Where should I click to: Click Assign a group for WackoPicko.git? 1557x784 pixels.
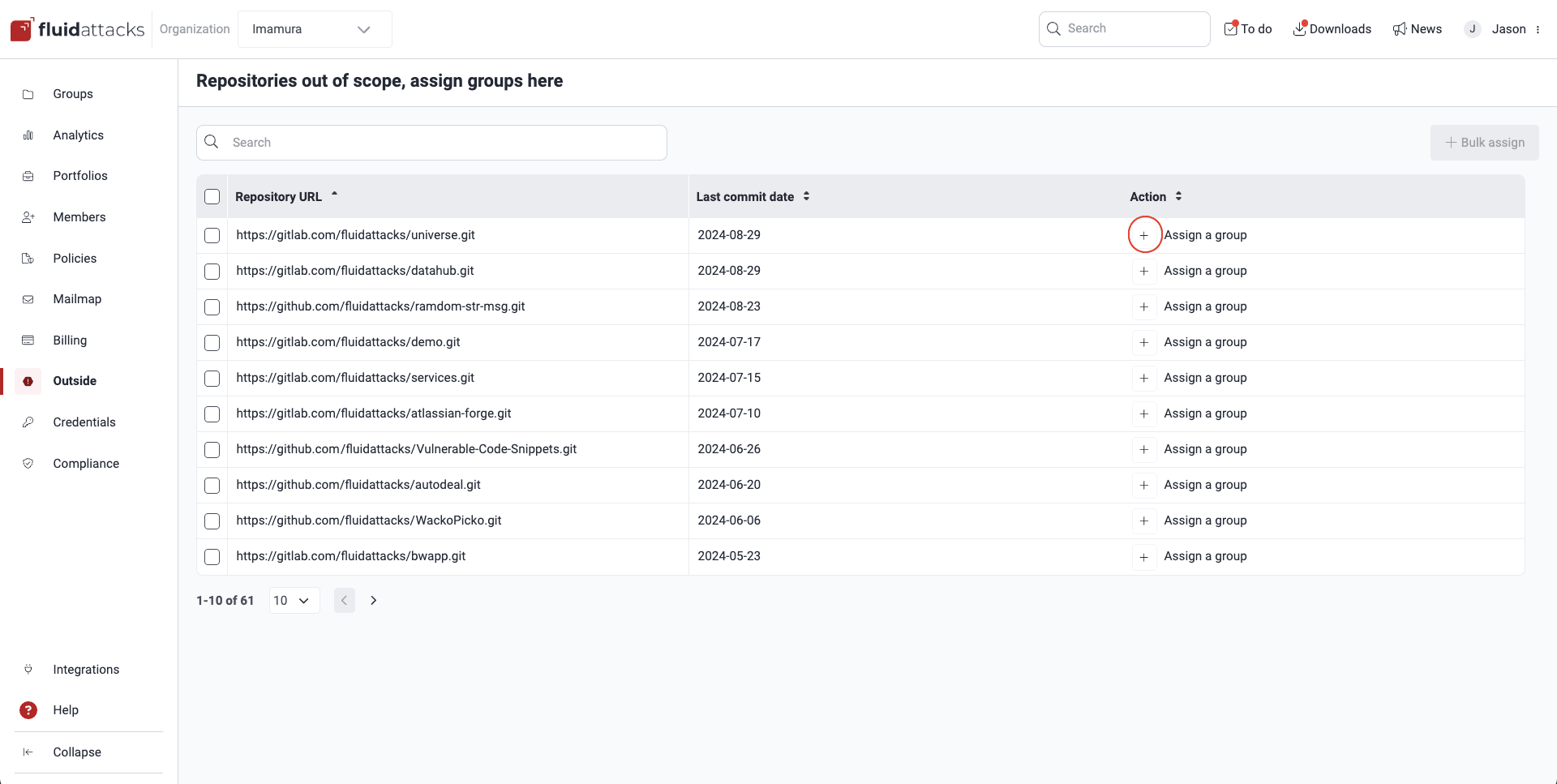(1205, 521)
